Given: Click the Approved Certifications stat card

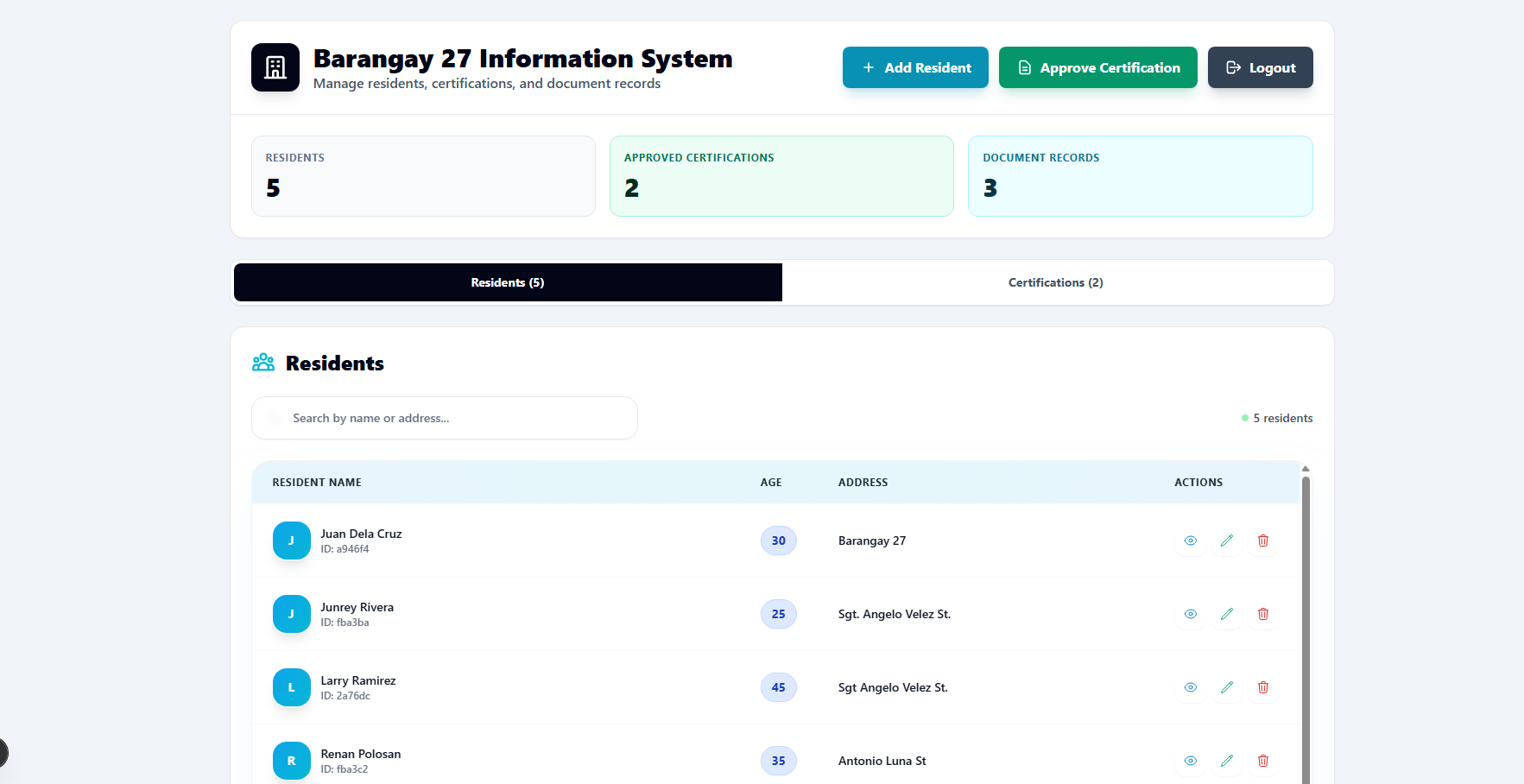Looking at the screenshot, I should click(781, 176).
